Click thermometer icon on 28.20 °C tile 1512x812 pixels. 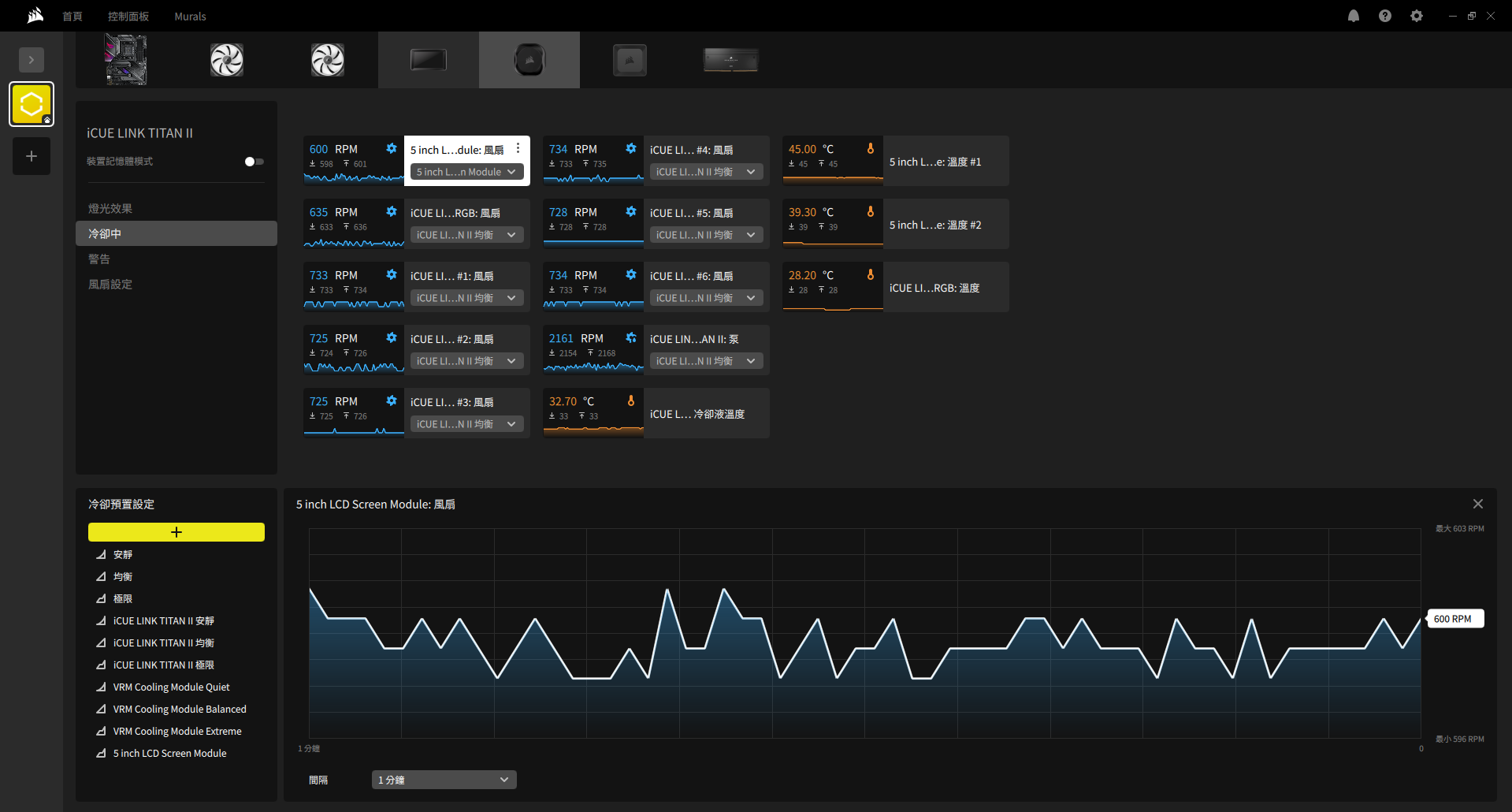click(x=871, y=274)
